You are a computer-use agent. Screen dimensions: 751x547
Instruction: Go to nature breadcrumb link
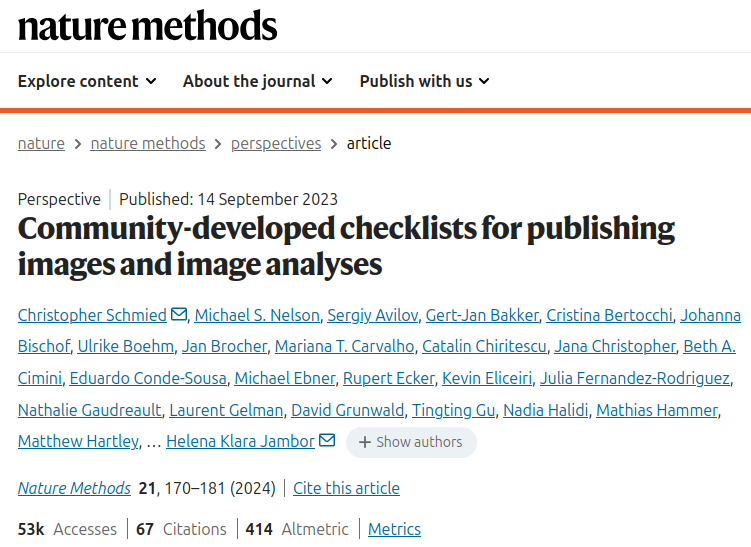coord(41,143)
